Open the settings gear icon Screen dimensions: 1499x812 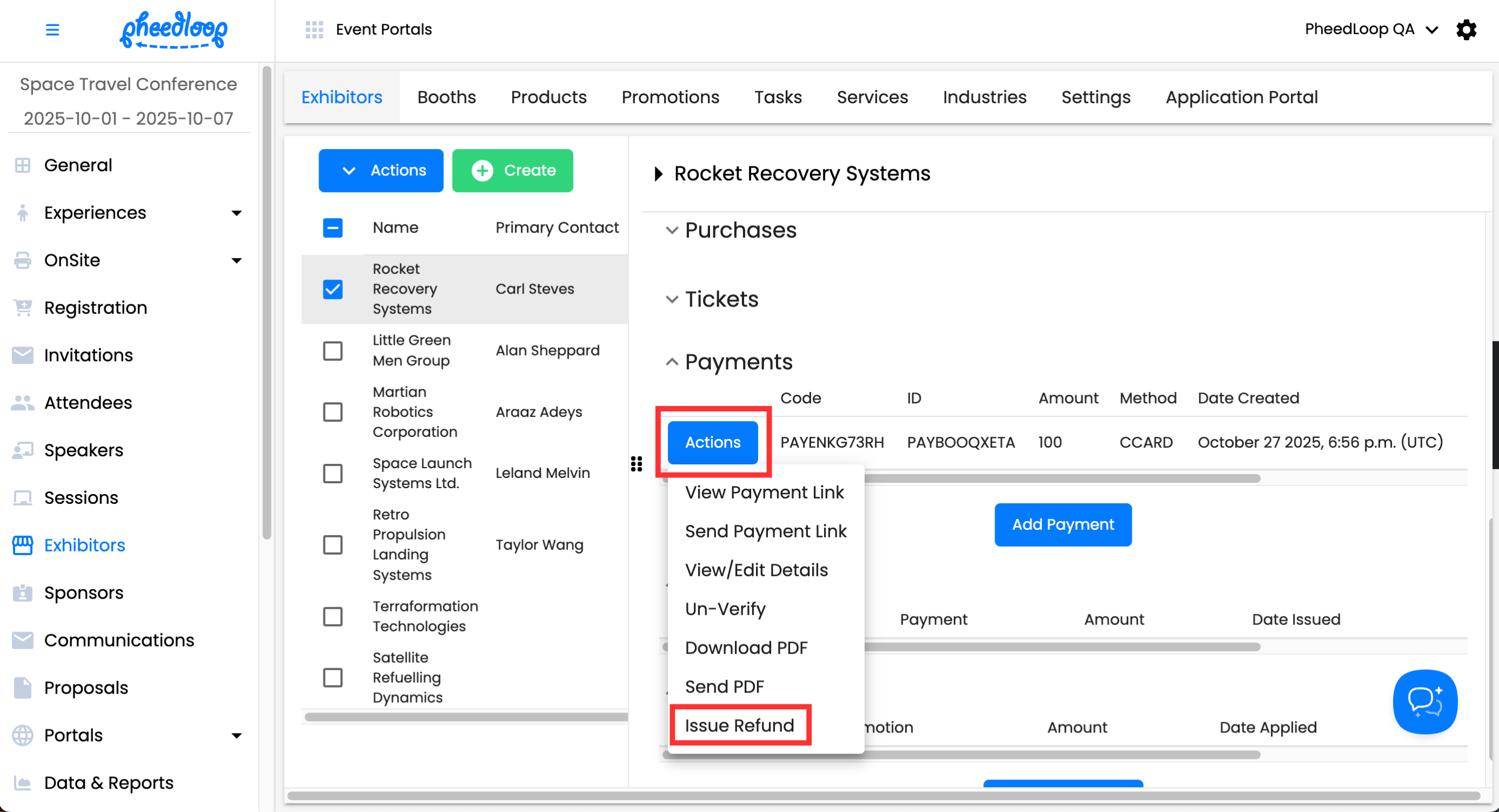(1466, 30)
